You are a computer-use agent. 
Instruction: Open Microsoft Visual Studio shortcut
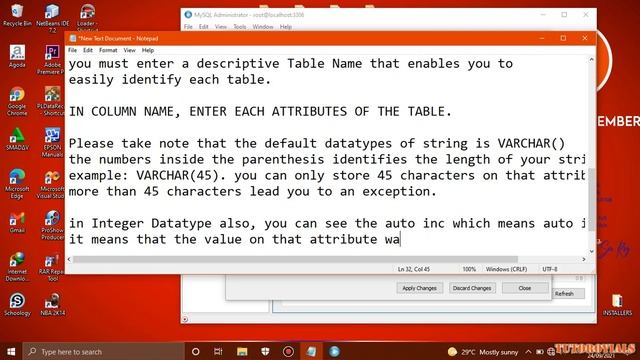(51, 184)
